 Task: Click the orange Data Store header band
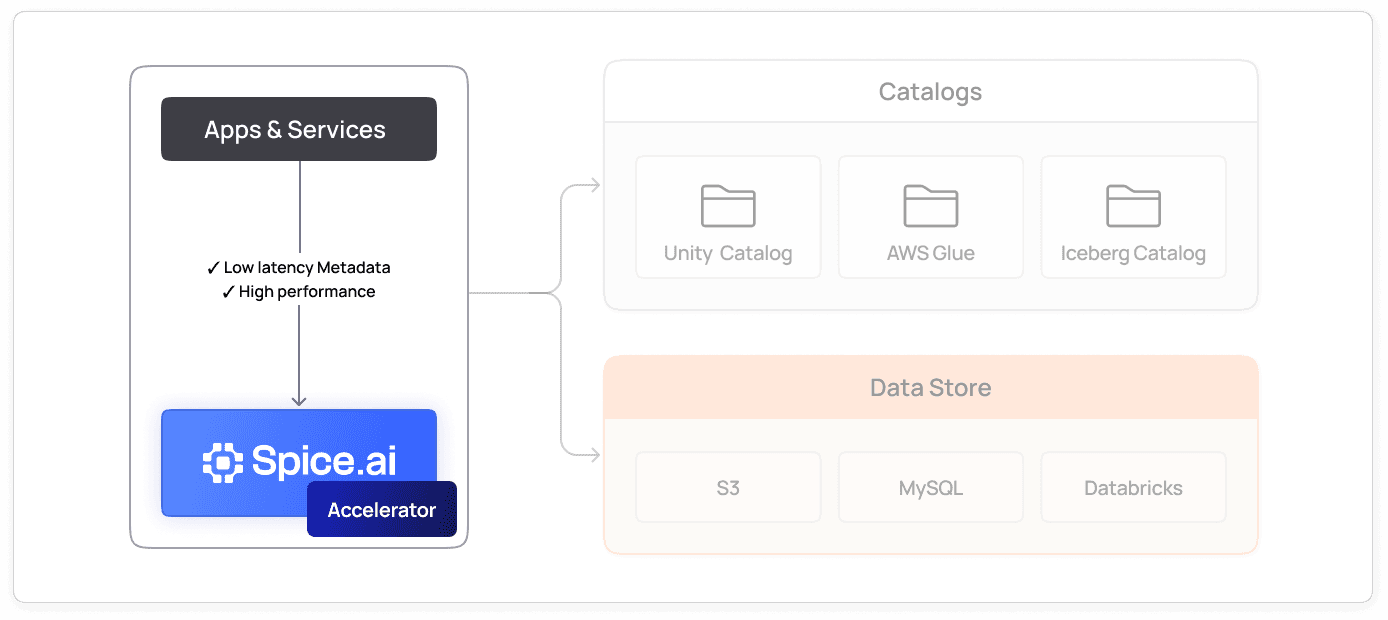click(930, 387)
